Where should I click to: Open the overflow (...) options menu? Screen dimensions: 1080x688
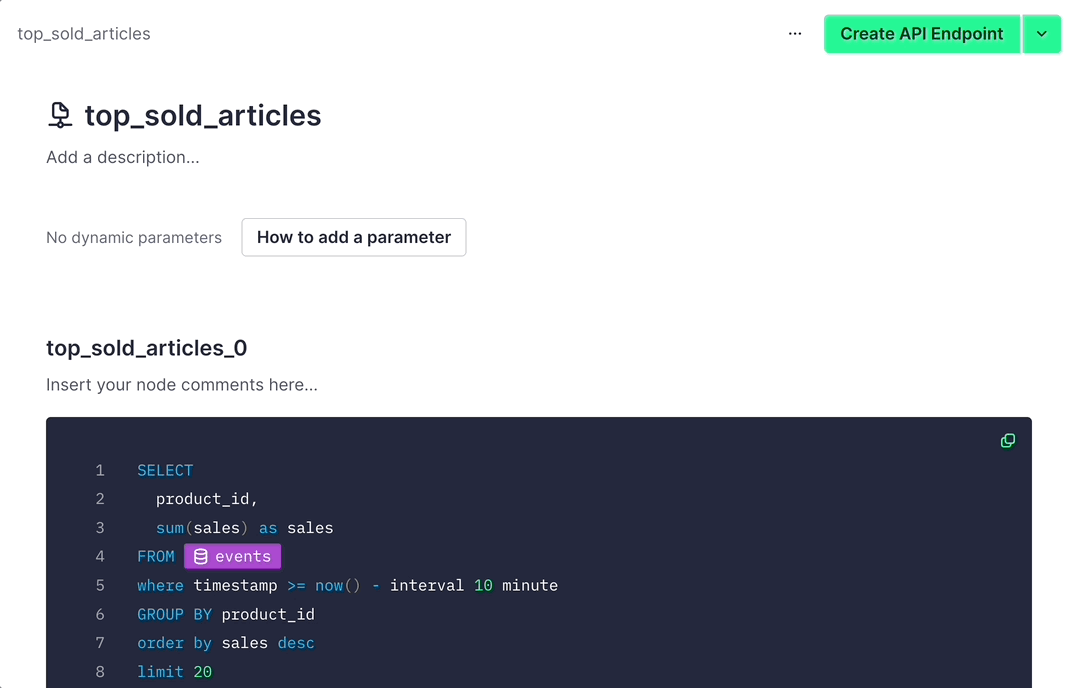click(x=794, y=33)
